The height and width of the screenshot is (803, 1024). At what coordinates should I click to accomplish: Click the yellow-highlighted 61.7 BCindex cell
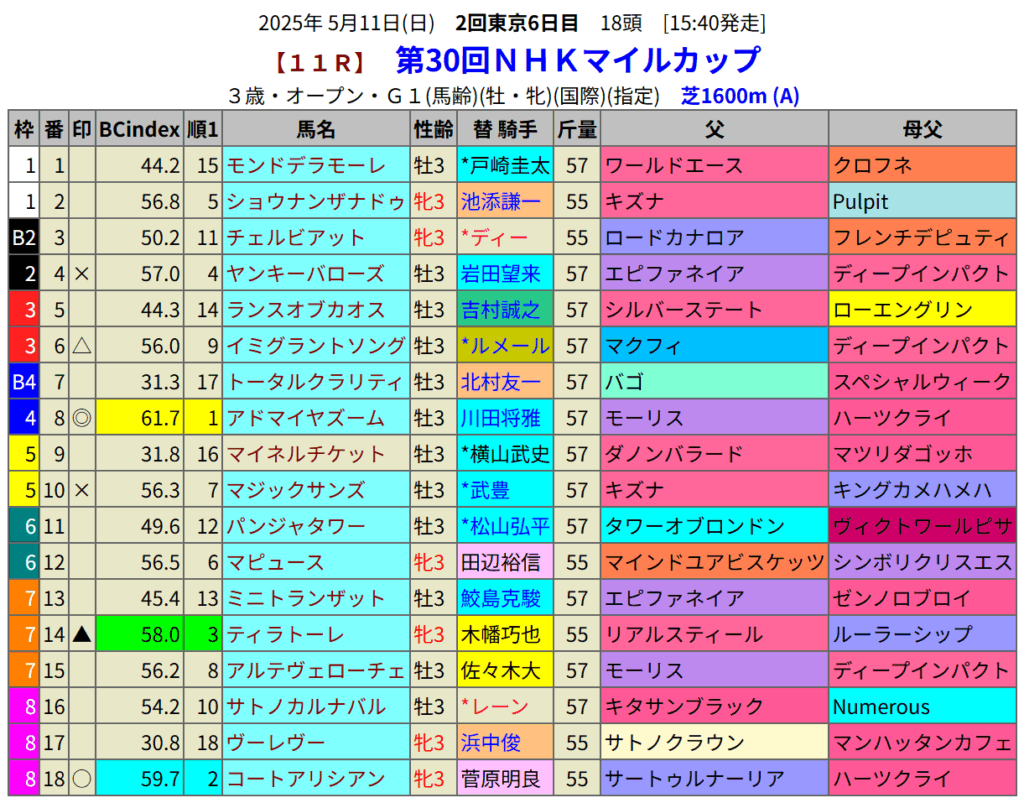(x=140, y=418)
